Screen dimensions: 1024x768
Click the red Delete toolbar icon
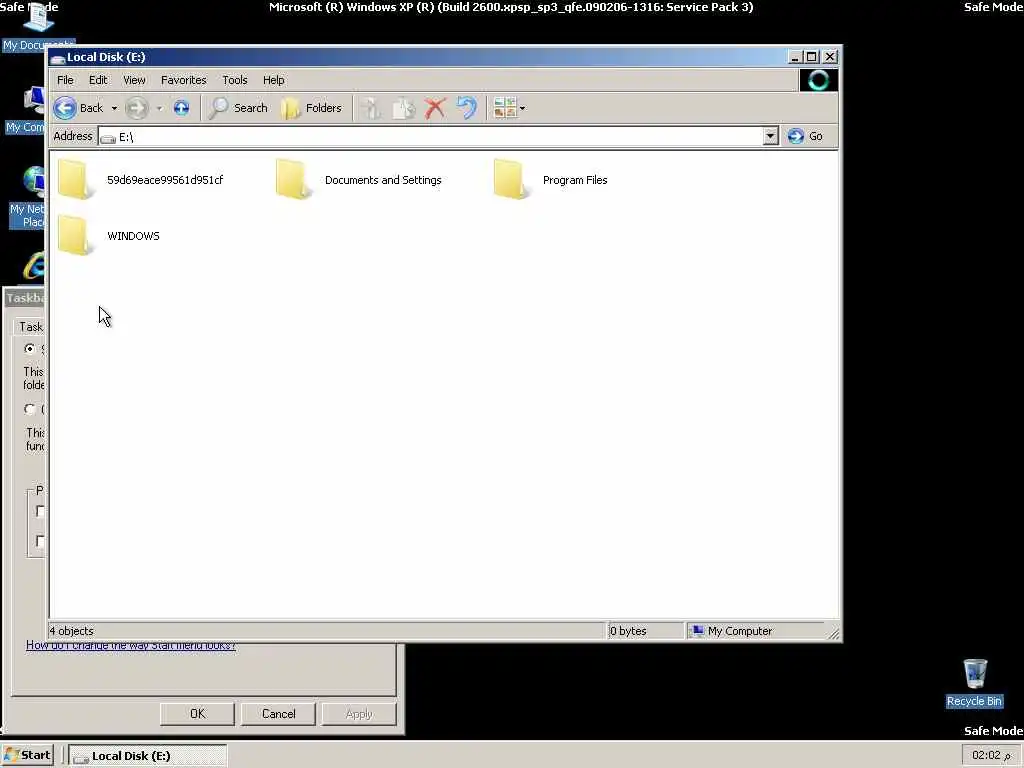tap(435, 108)
